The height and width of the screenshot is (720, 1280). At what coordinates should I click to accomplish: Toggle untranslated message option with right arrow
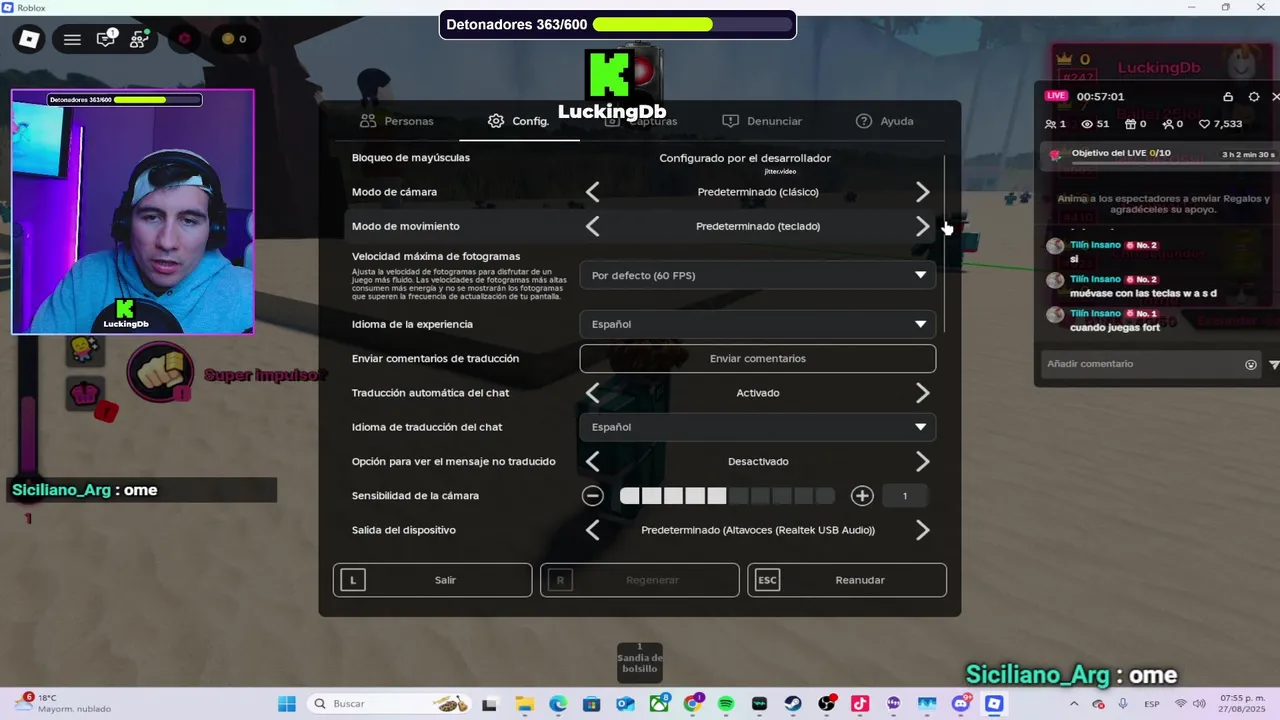[x=922, y=462]
